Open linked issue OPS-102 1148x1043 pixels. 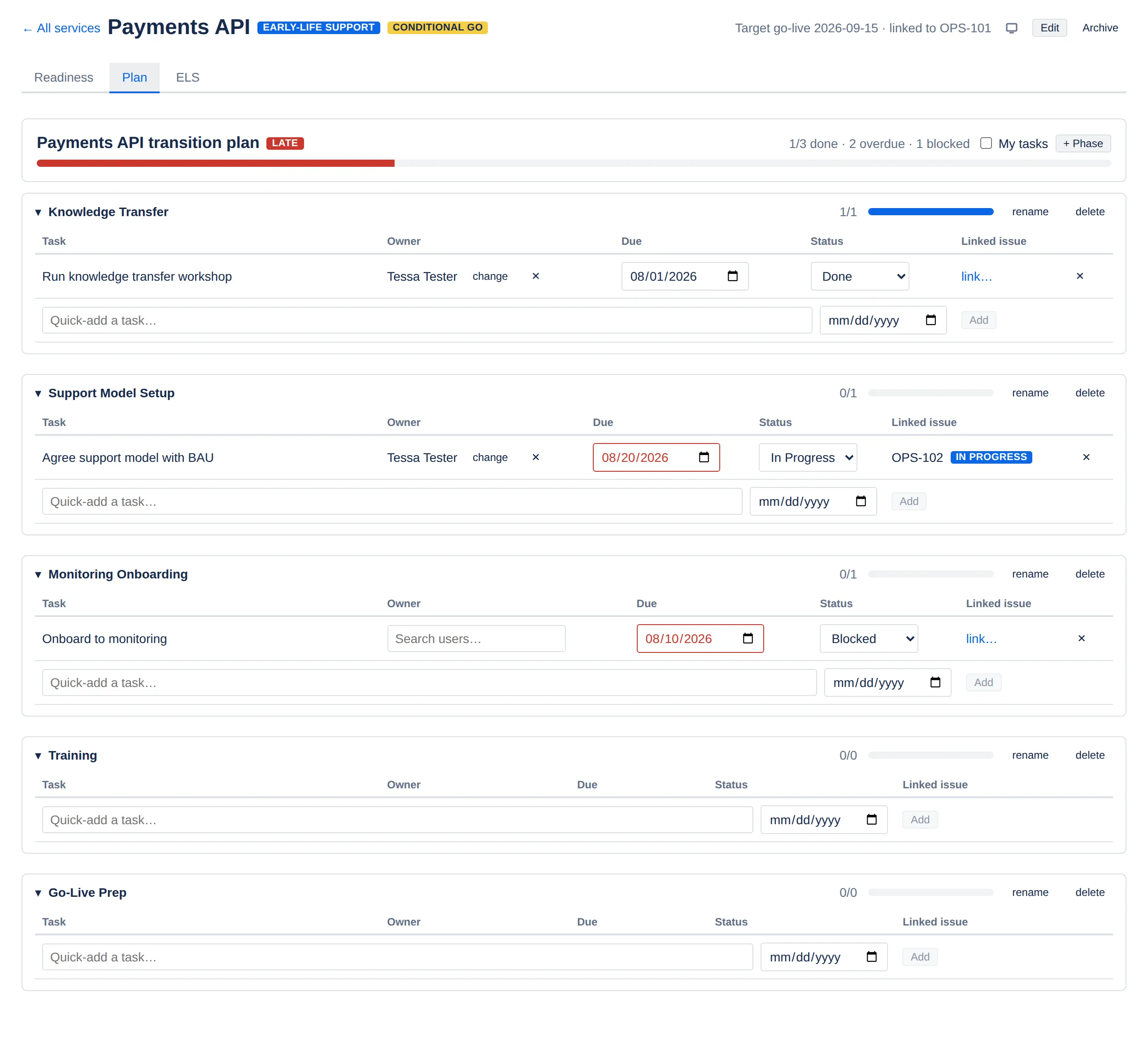pyautogui.click(x=917, y=457)
